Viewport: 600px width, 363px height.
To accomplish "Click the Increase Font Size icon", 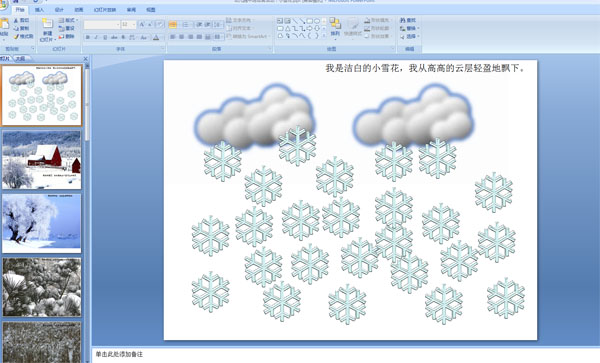I will tap(142, 24).
